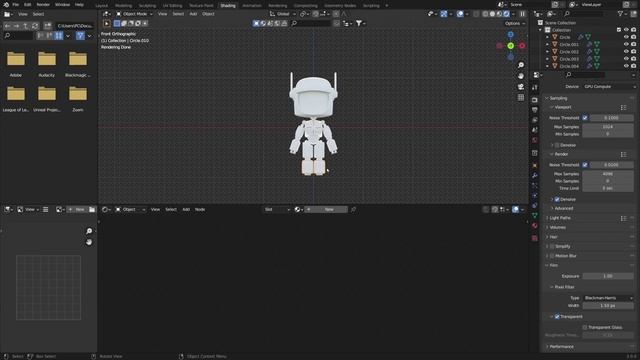Open the File menu
Image resolution: width=640 pixels, height=360 pixels.
click(x=16, y=4)
